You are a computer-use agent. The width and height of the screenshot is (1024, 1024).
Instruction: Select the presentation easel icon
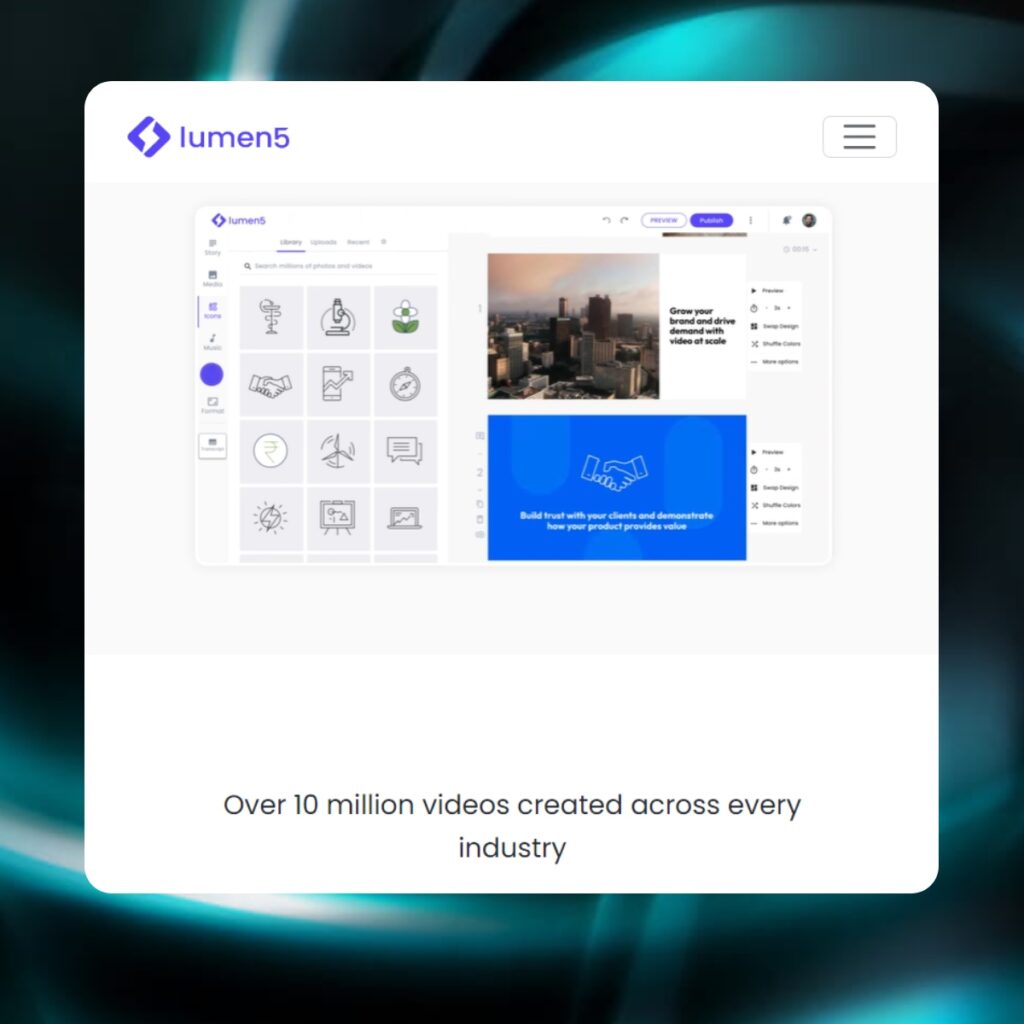[338, 519]
